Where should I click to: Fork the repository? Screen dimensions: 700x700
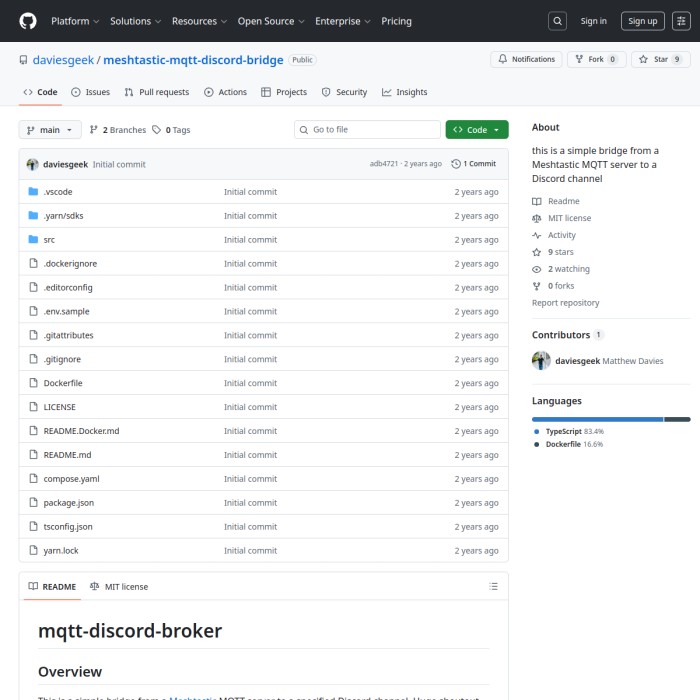tap(596, 60)
